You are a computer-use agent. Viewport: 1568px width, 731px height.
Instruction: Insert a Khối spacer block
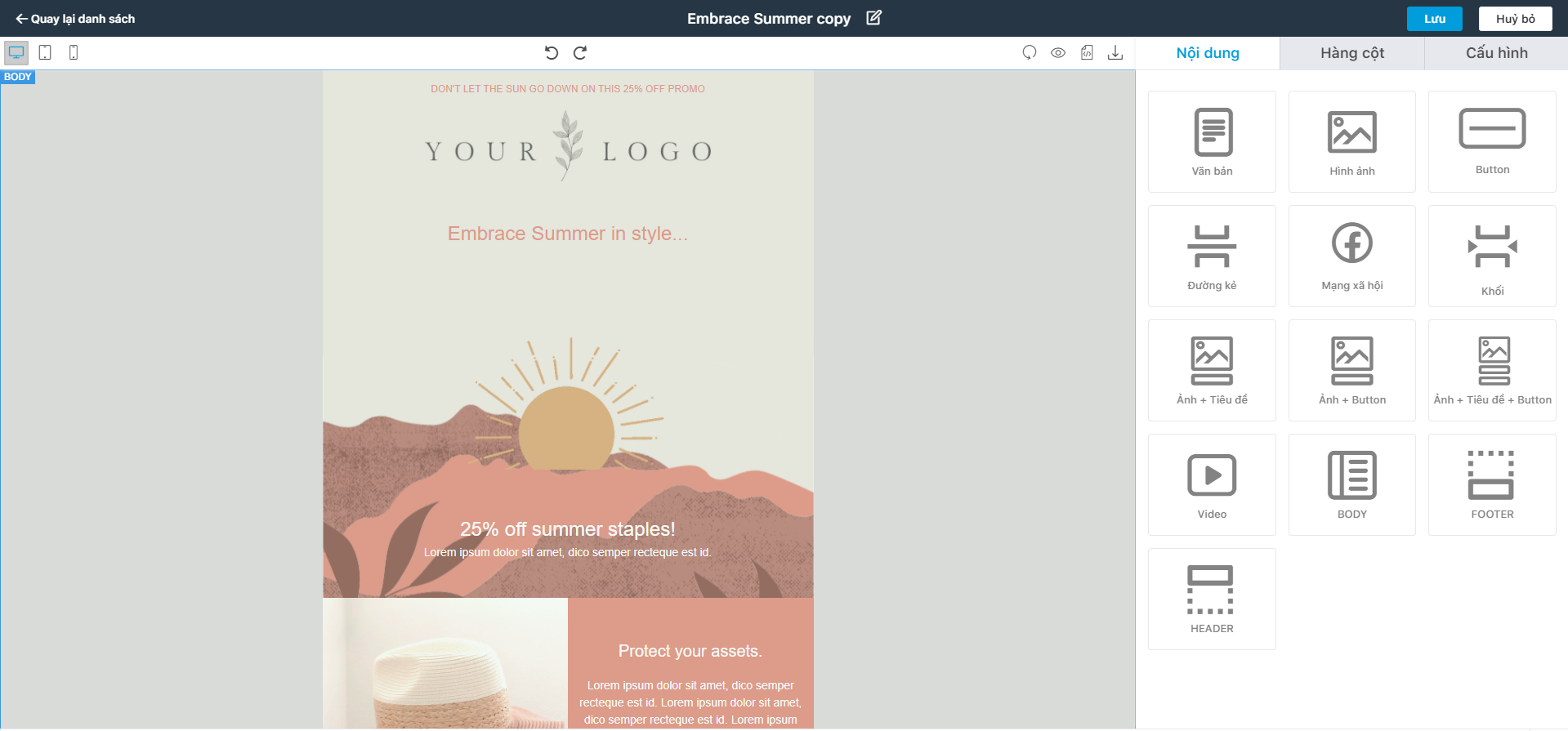click(1492, 256)
